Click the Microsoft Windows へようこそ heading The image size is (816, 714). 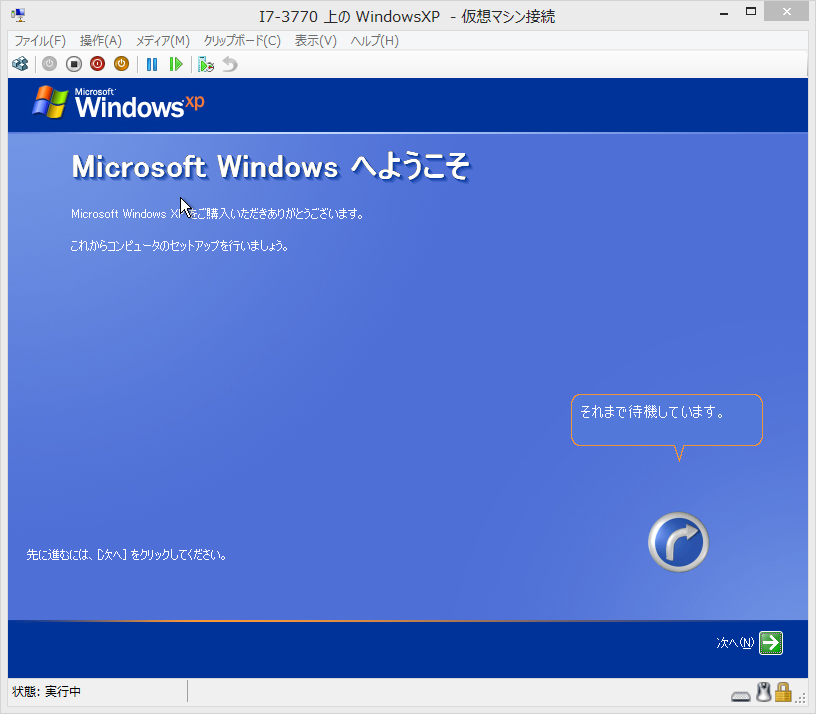tap(271, 167)
